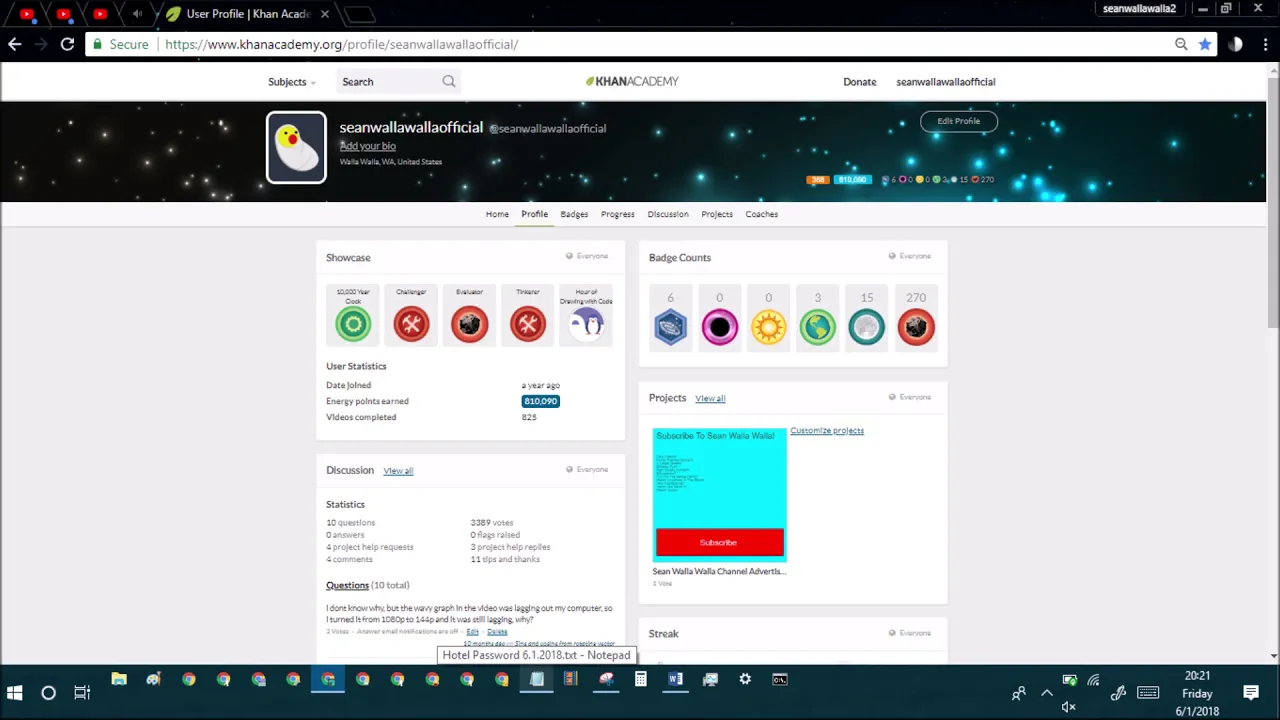1280x720 pixels.
Task: Open Word from the taskbar
Action: coord(675,680)
